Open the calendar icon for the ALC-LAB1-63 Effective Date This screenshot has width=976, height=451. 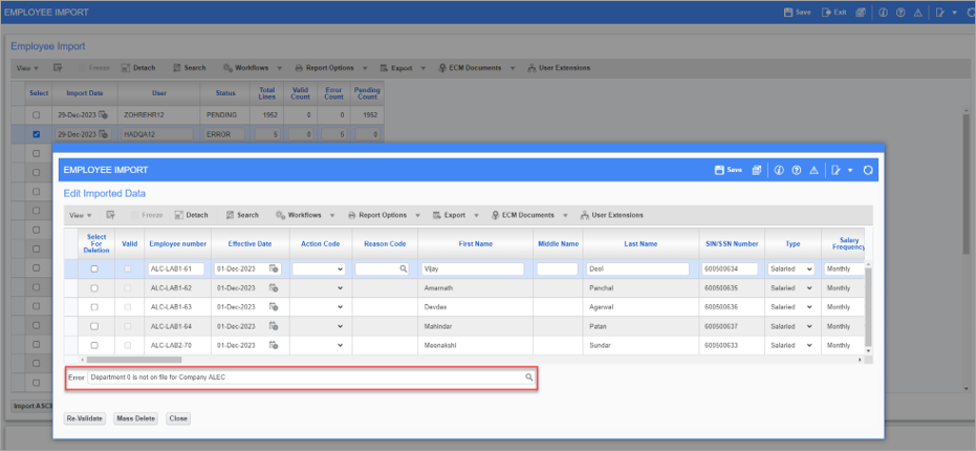(x=273, y=307)
